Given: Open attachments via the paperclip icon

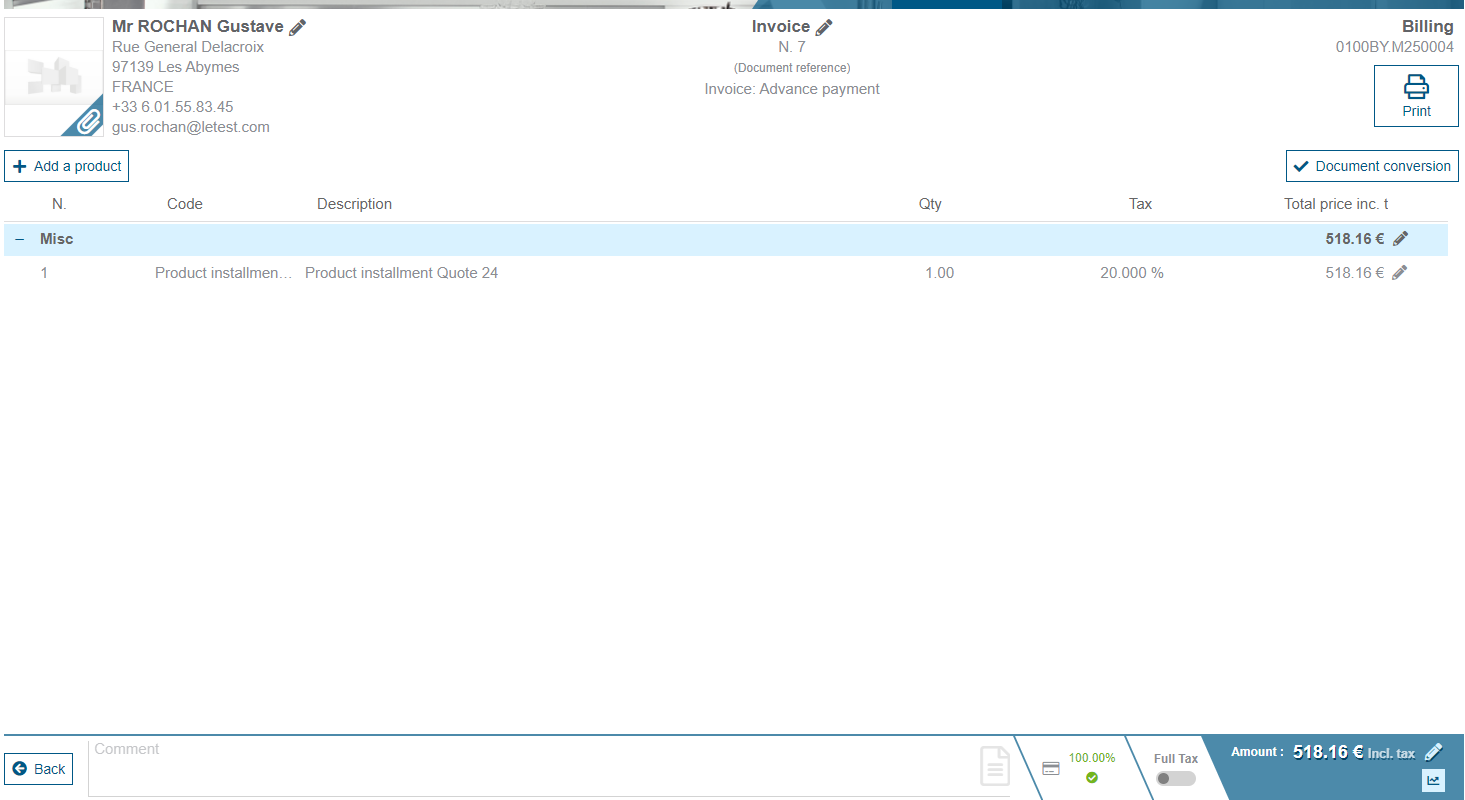Looking at the screenshot, I should pos(88,121).
